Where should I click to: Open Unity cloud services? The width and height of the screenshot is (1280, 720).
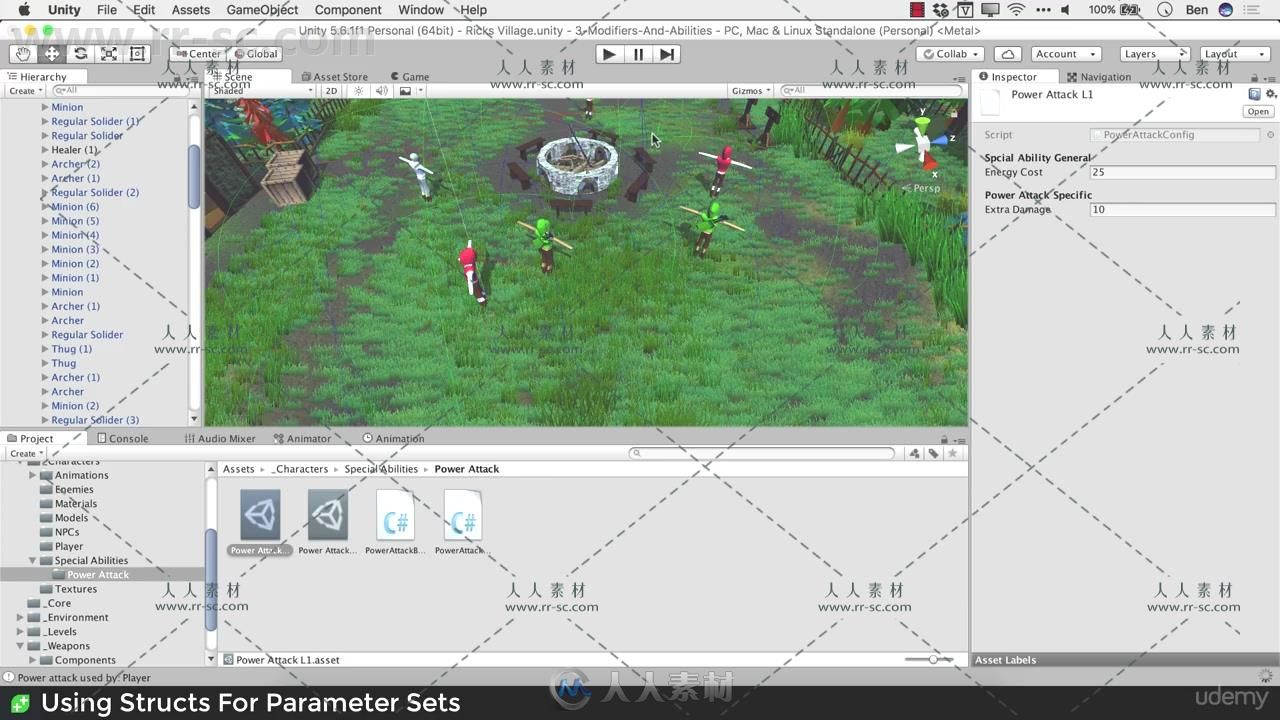pos(1007,54)
